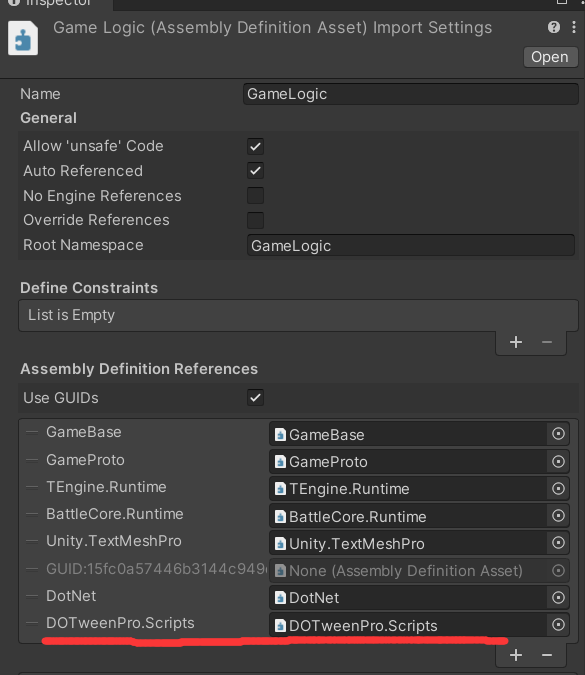Select the GUID:15fc0a57446b3144c949 list row

[x=156, y=569]
